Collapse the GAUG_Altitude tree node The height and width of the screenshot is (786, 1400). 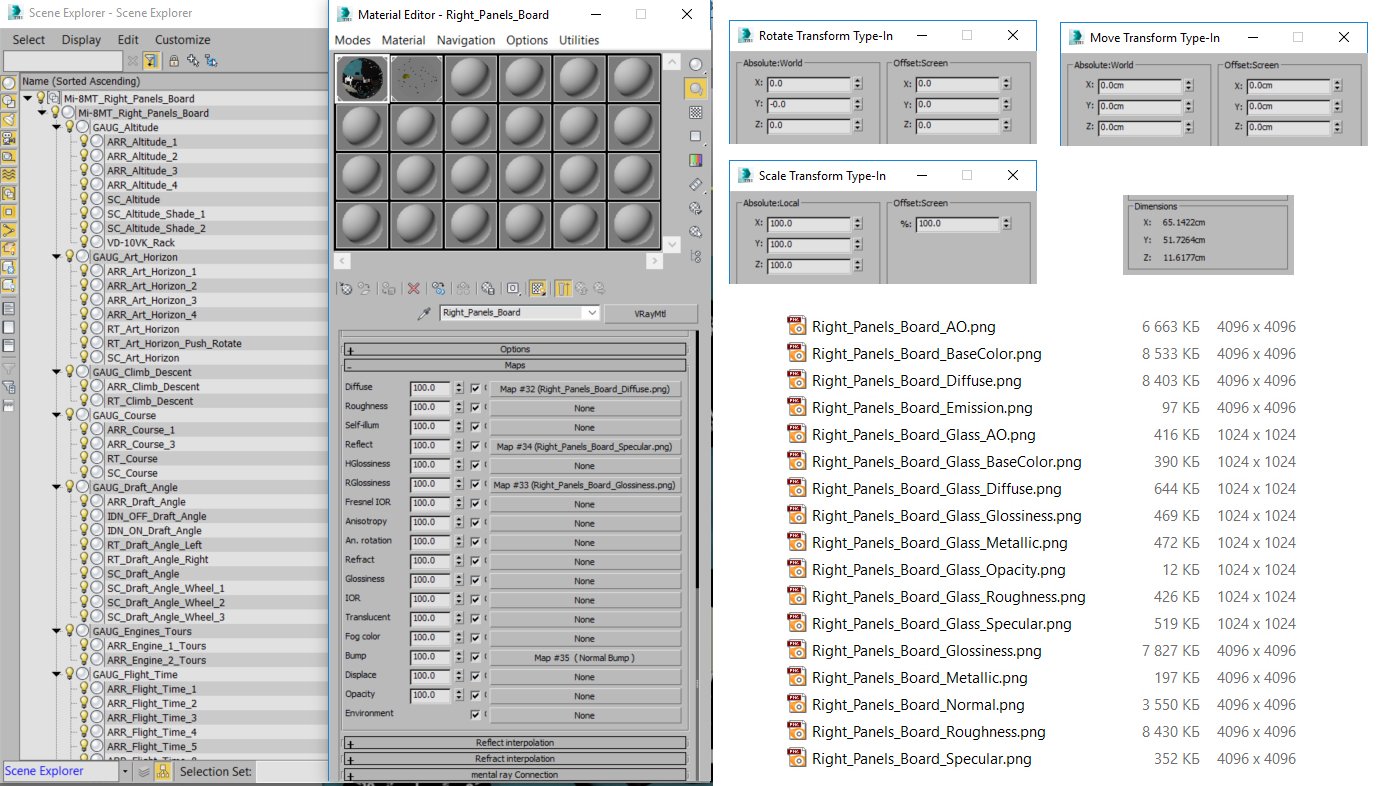(x=56, y=128)
